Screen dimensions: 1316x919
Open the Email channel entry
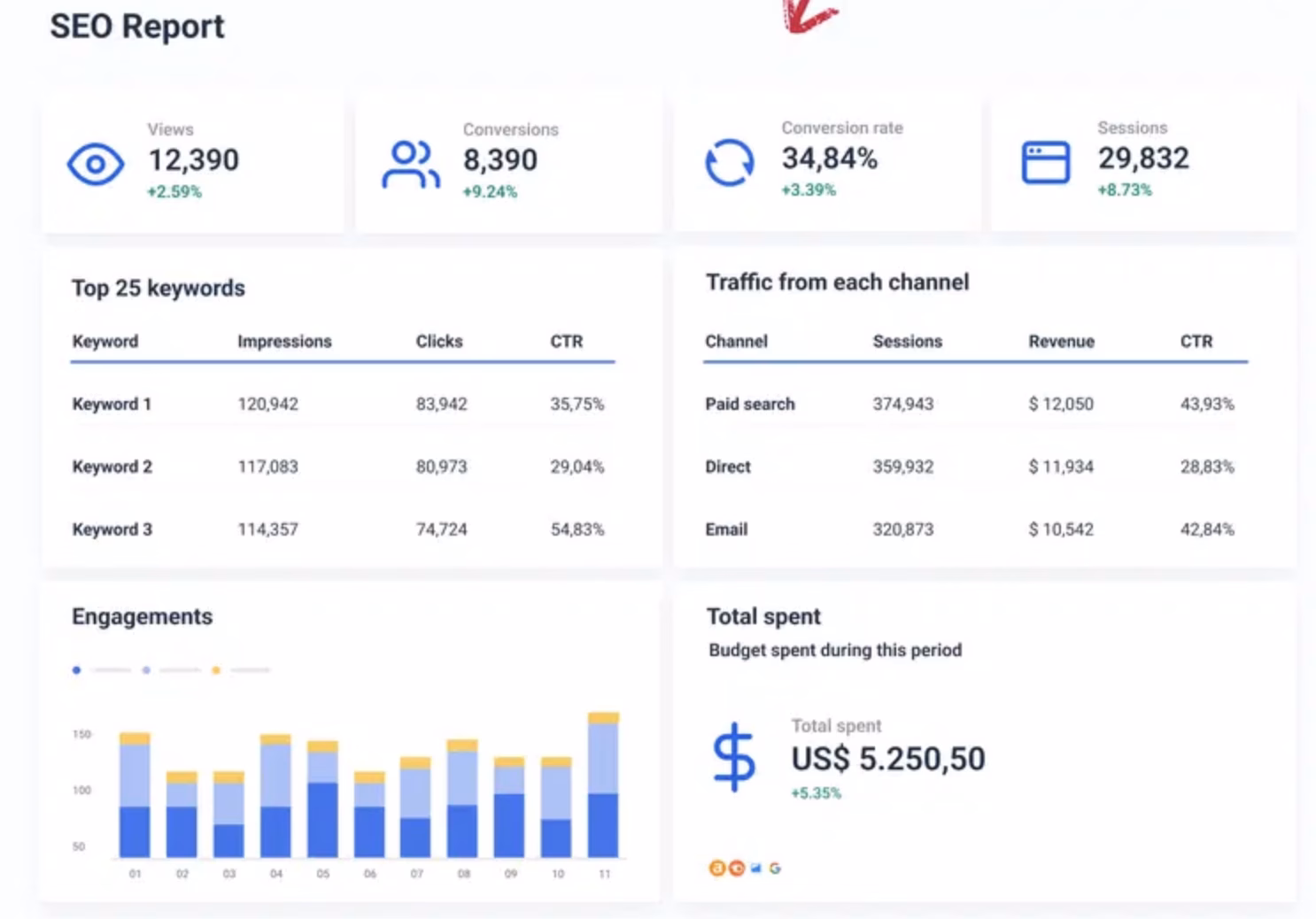click(726, 529)
